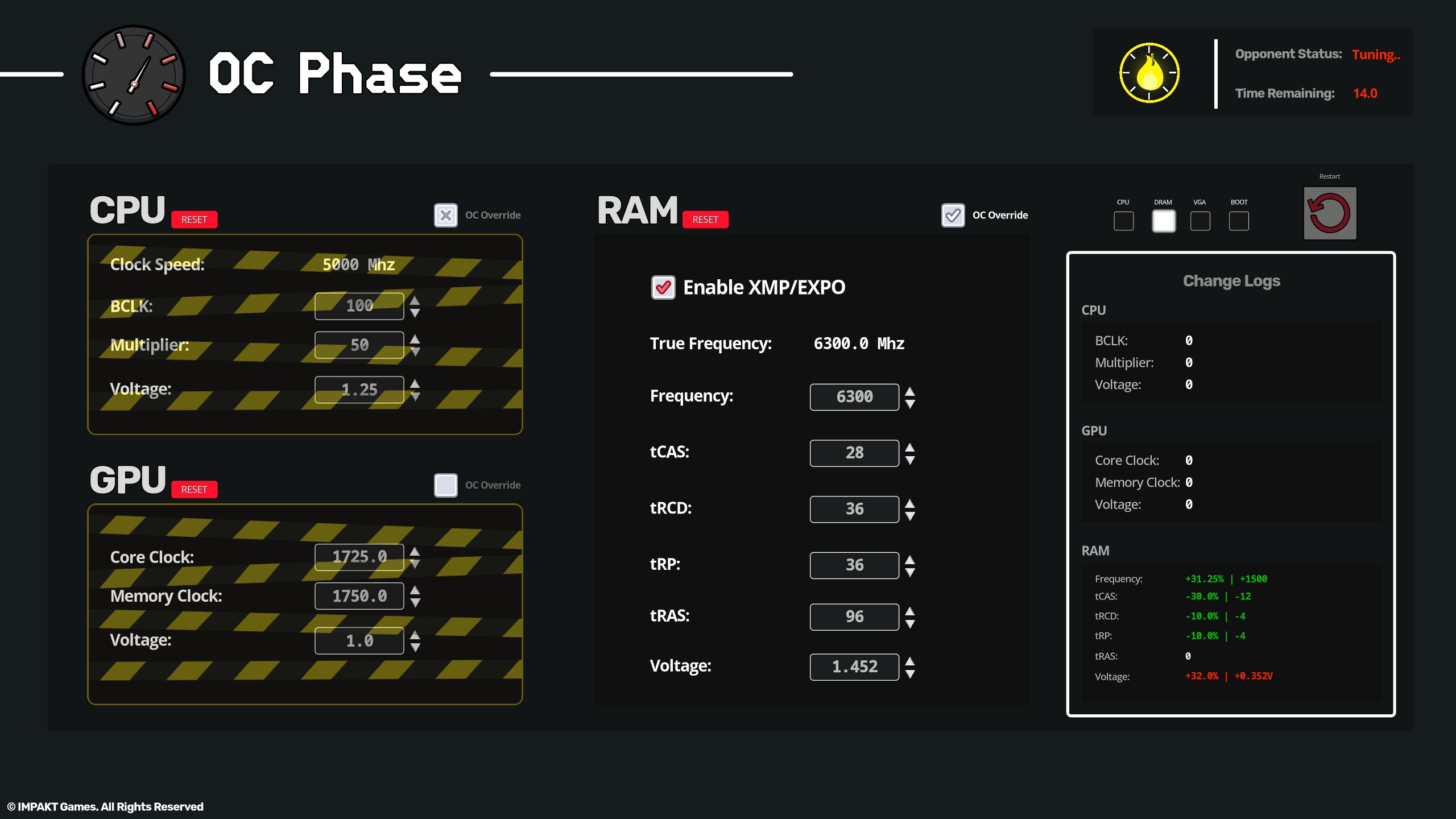Image resolution: width=1456 pixels, height=819 pixels.
Task: Enable GPU OC Override
Action: pos(446,485)
